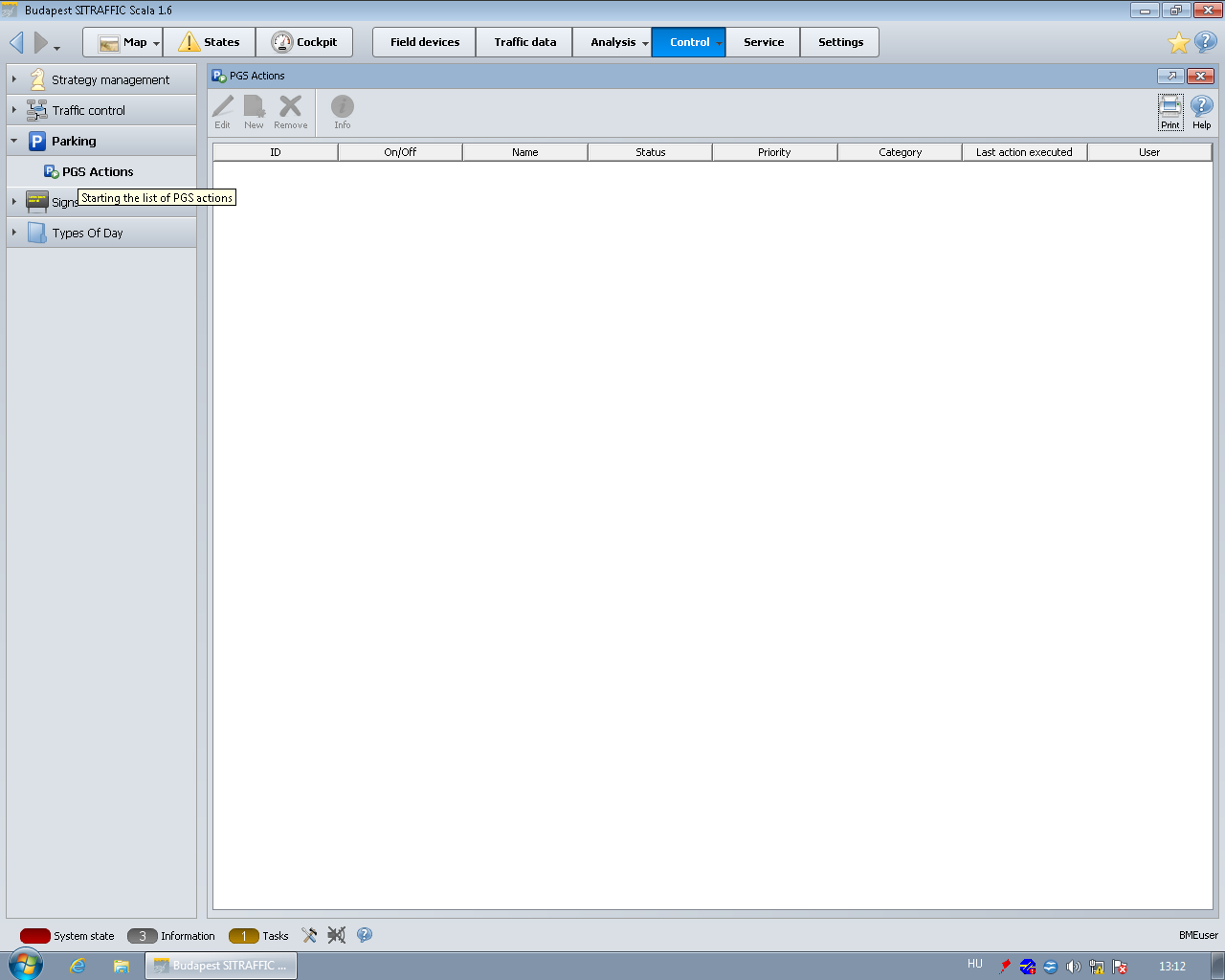Sort by the Priority column header
The image size is (1225, 980).
[775, 152]
